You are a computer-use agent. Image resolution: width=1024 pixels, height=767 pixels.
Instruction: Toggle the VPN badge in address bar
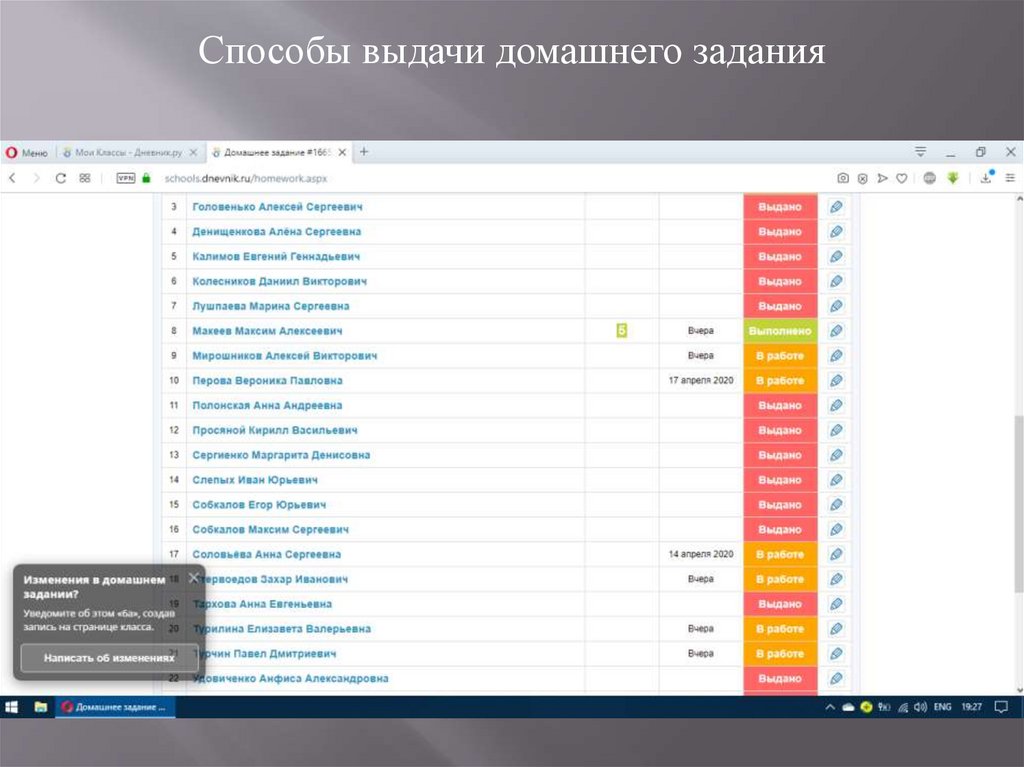pyautogui.click(x=125, y=178)
